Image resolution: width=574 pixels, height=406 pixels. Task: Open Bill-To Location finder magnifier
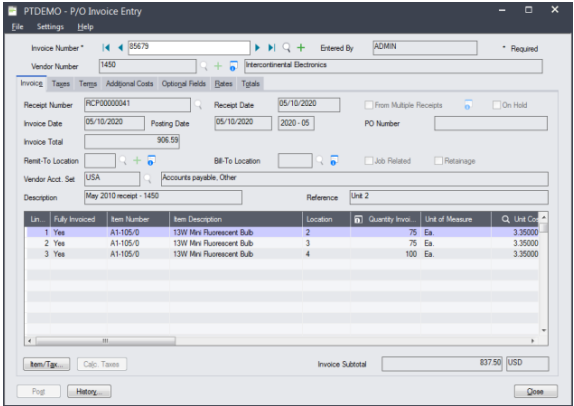tap(320, 160)
